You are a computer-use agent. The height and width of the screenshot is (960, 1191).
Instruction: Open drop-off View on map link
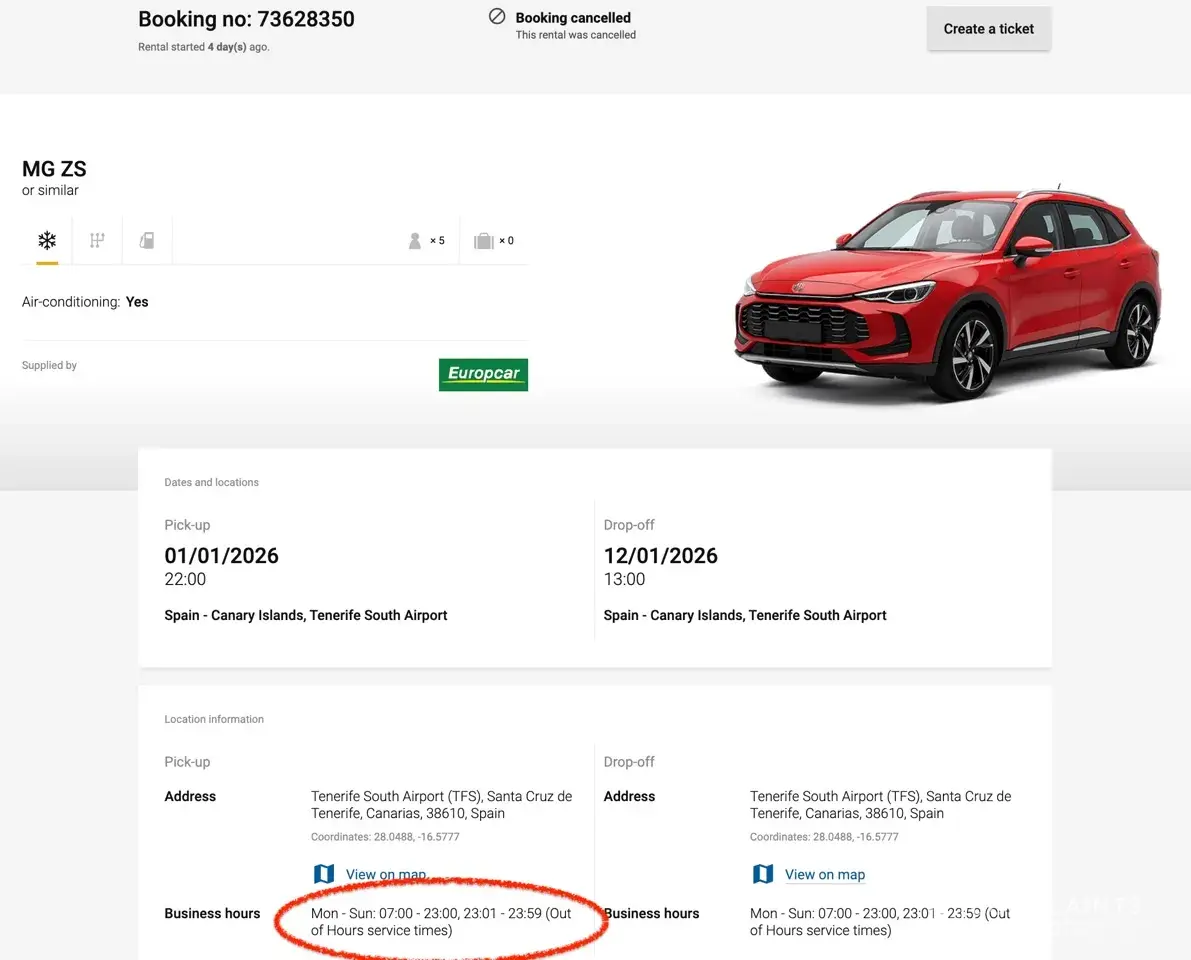(825, 874)
